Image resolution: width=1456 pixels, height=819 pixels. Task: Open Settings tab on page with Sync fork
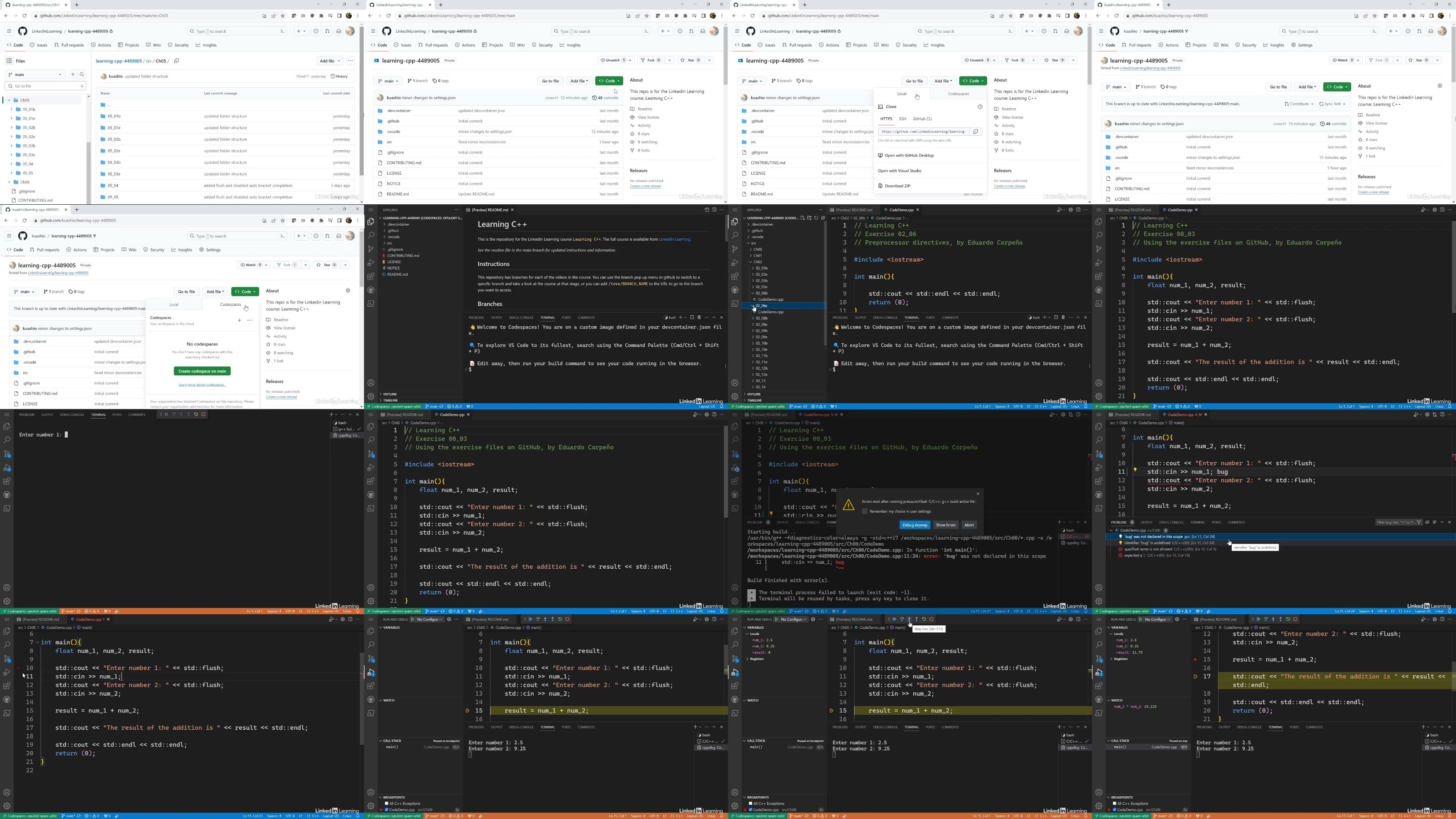point(1302,45)
